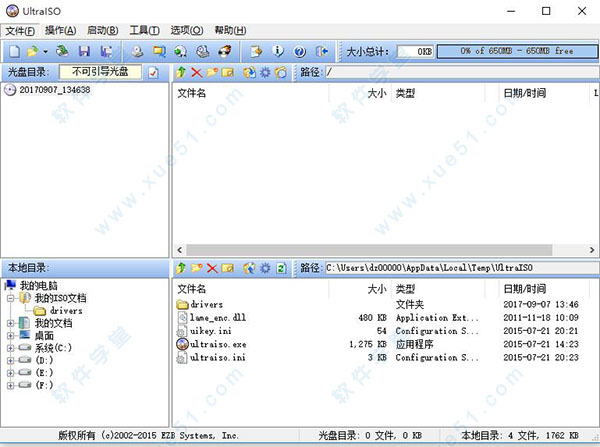Click the 不可引导光盘 button

(x=101, y=72)
